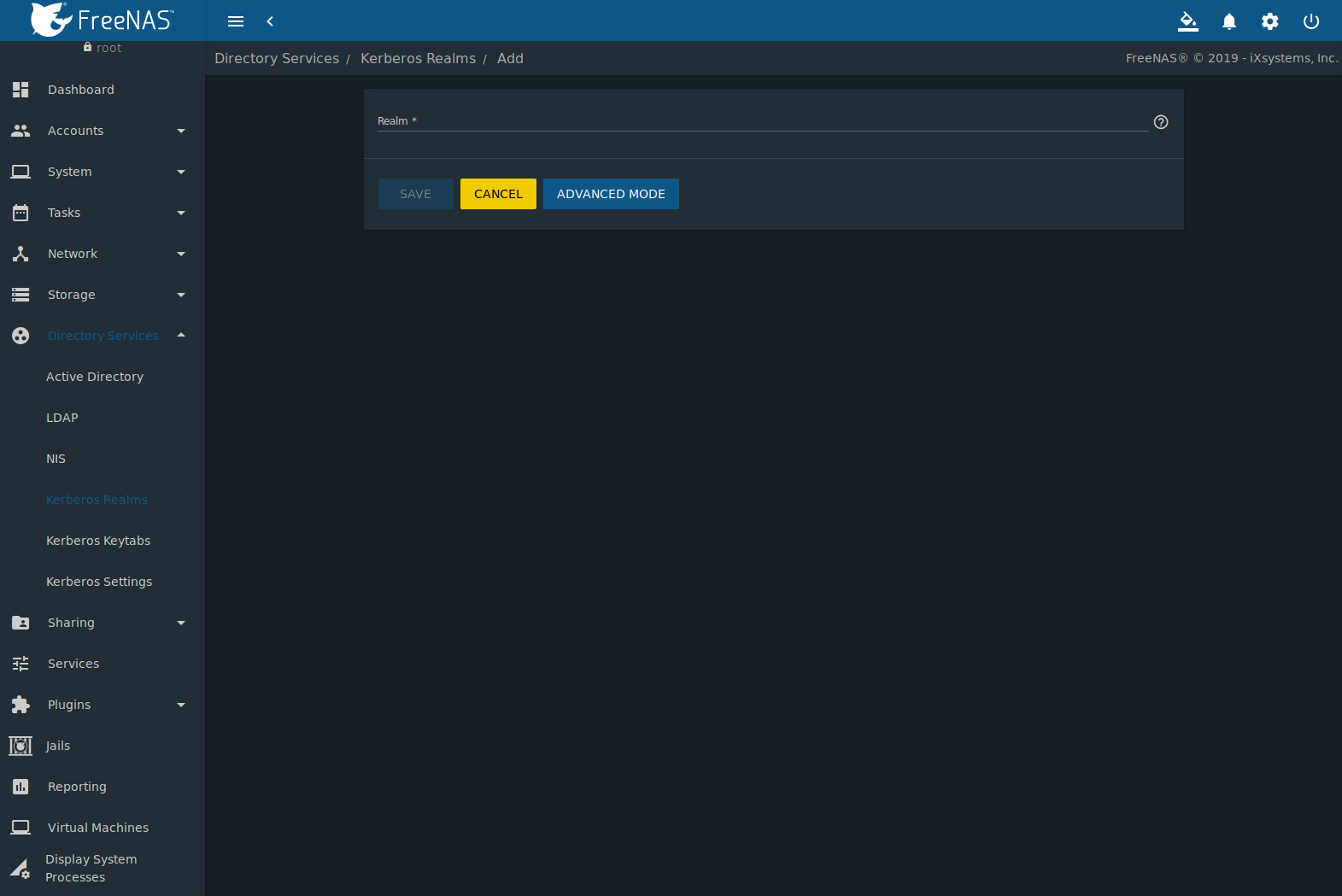Click the Services sliders icon
The height and width of the screenshot is (896, 1342).
tap(21, 664)
